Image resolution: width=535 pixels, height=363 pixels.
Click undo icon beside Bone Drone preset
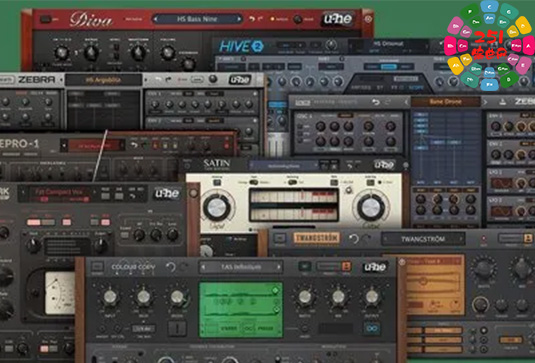point(376,102)
